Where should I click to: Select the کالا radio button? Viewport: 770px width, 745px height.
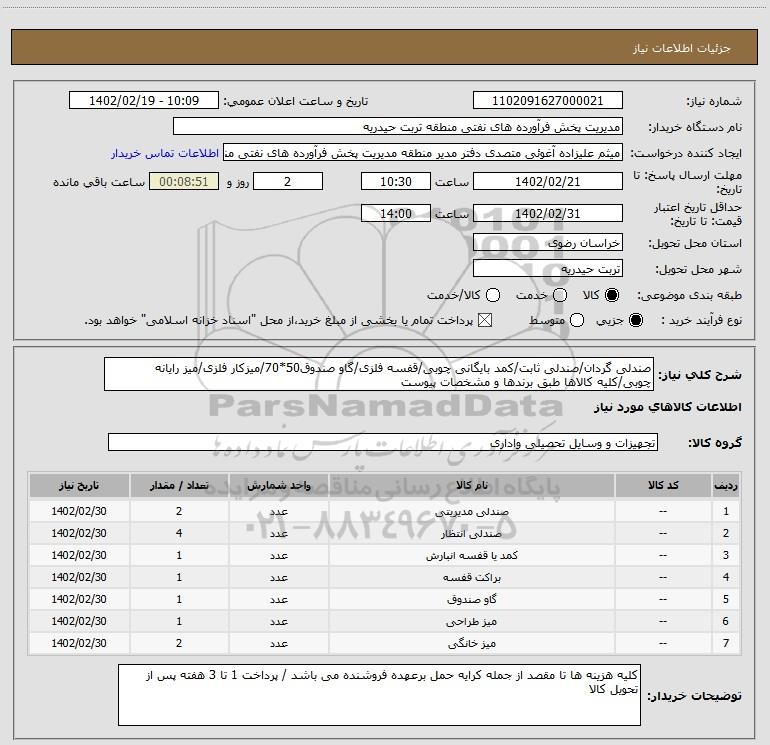[612, 295]
